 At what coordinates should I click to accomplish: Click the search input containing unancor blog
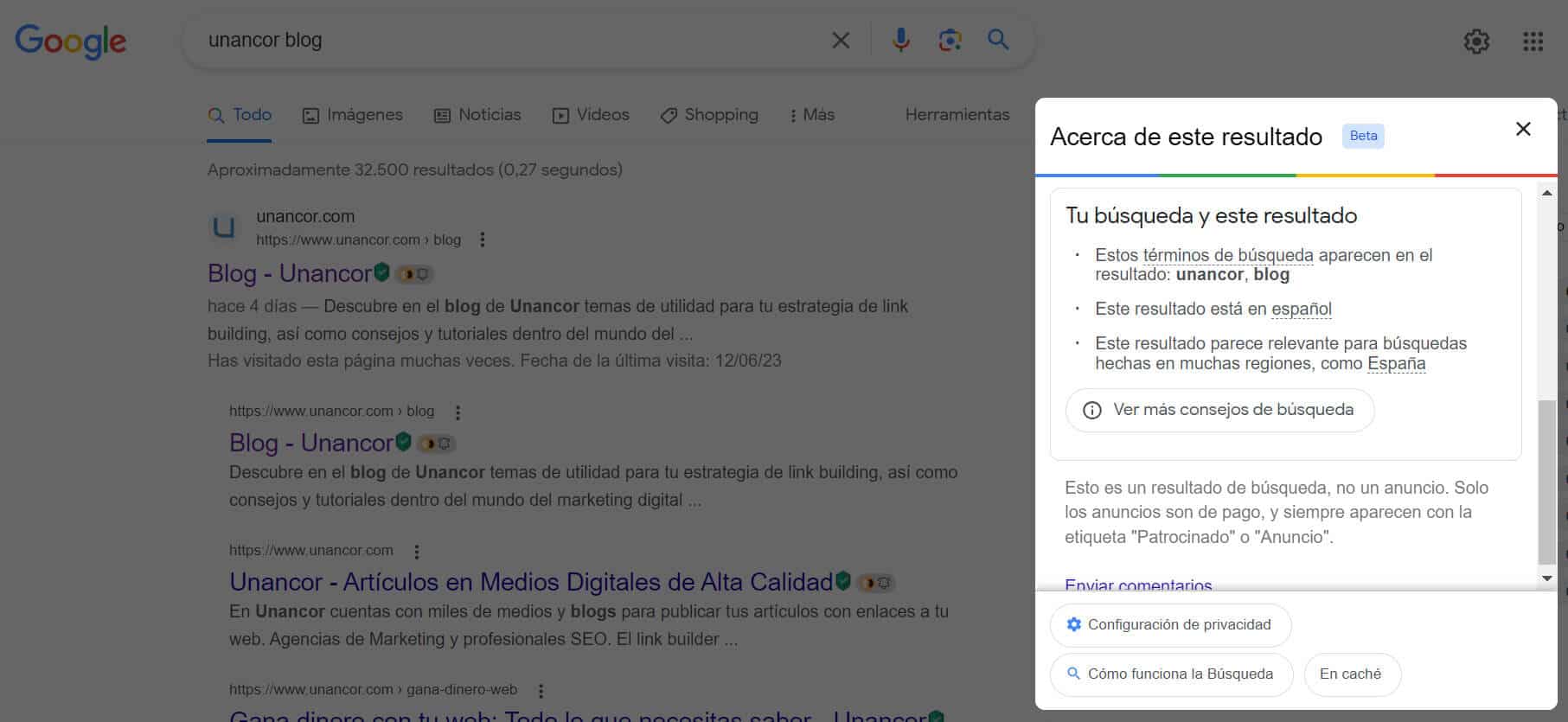pos(510,40)
